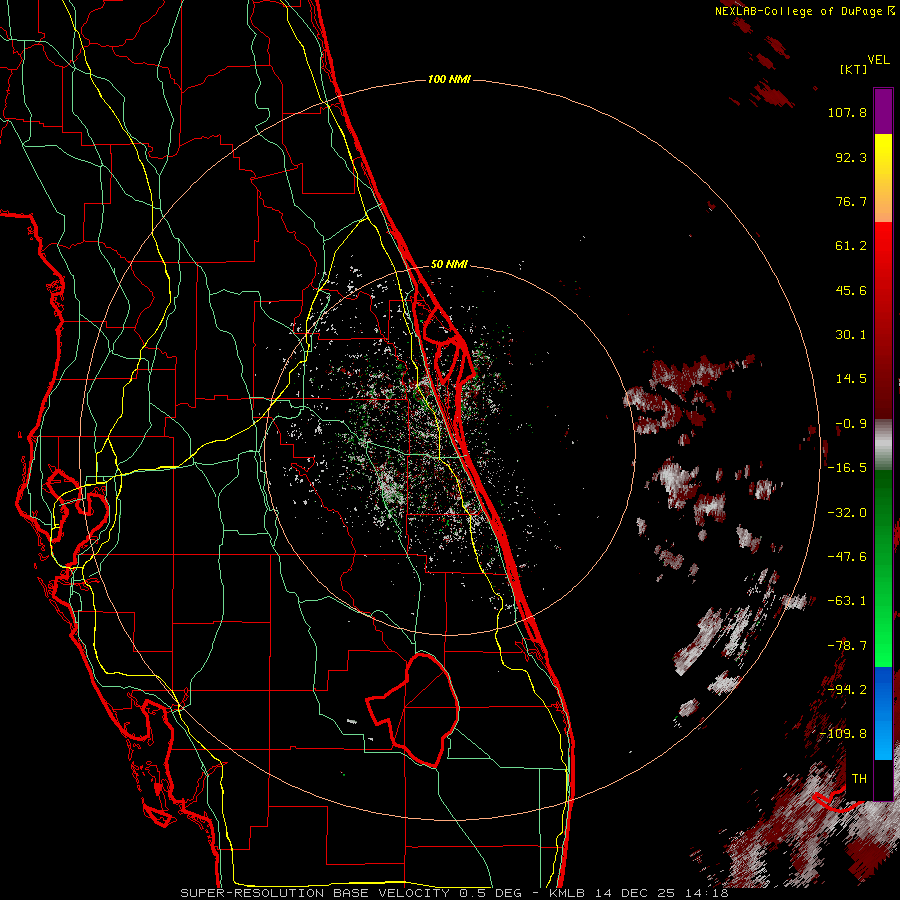Click the -63.1 velocity scale value

847,601
